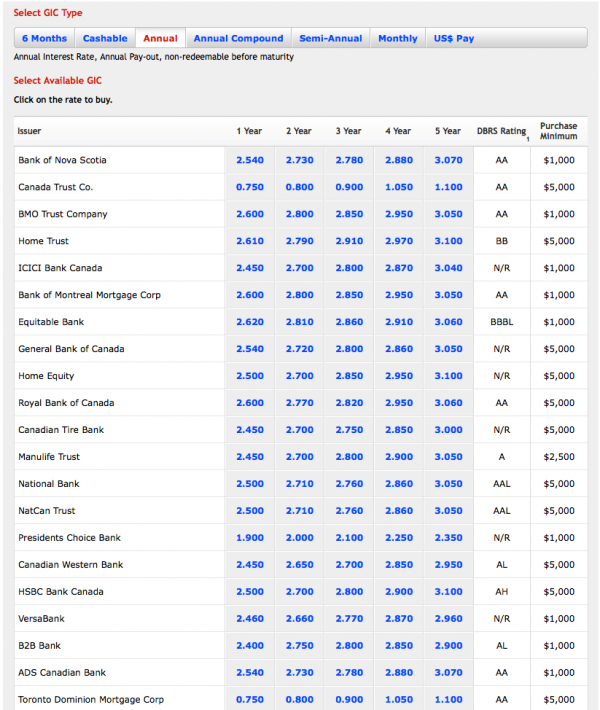Select ICICI Bank Canada 4 Year rate 2.870
This screenshot has width=600, height=710.
399,268
